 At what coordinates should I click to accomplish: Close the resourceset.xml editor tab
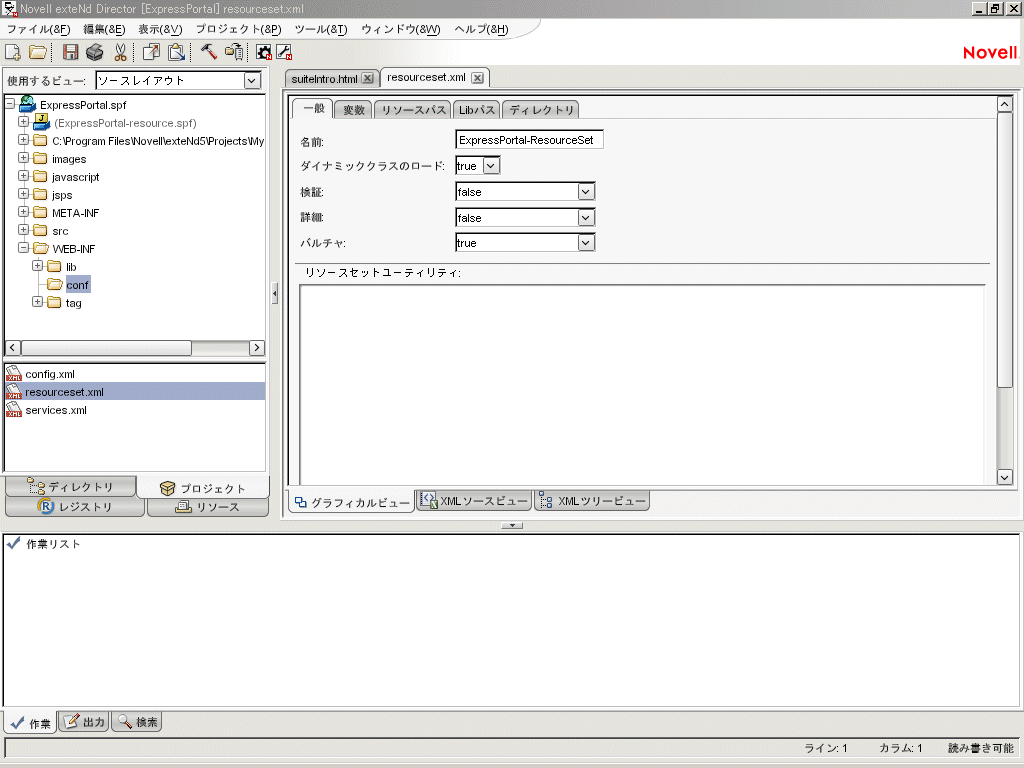[477, 78]
